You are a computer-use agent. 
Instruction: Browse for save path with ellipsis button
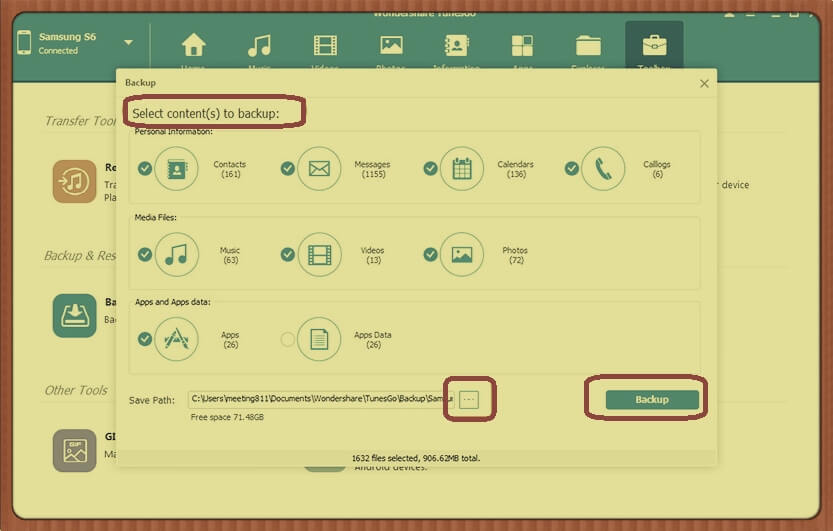pyautogui.click(x=469, y=399)
